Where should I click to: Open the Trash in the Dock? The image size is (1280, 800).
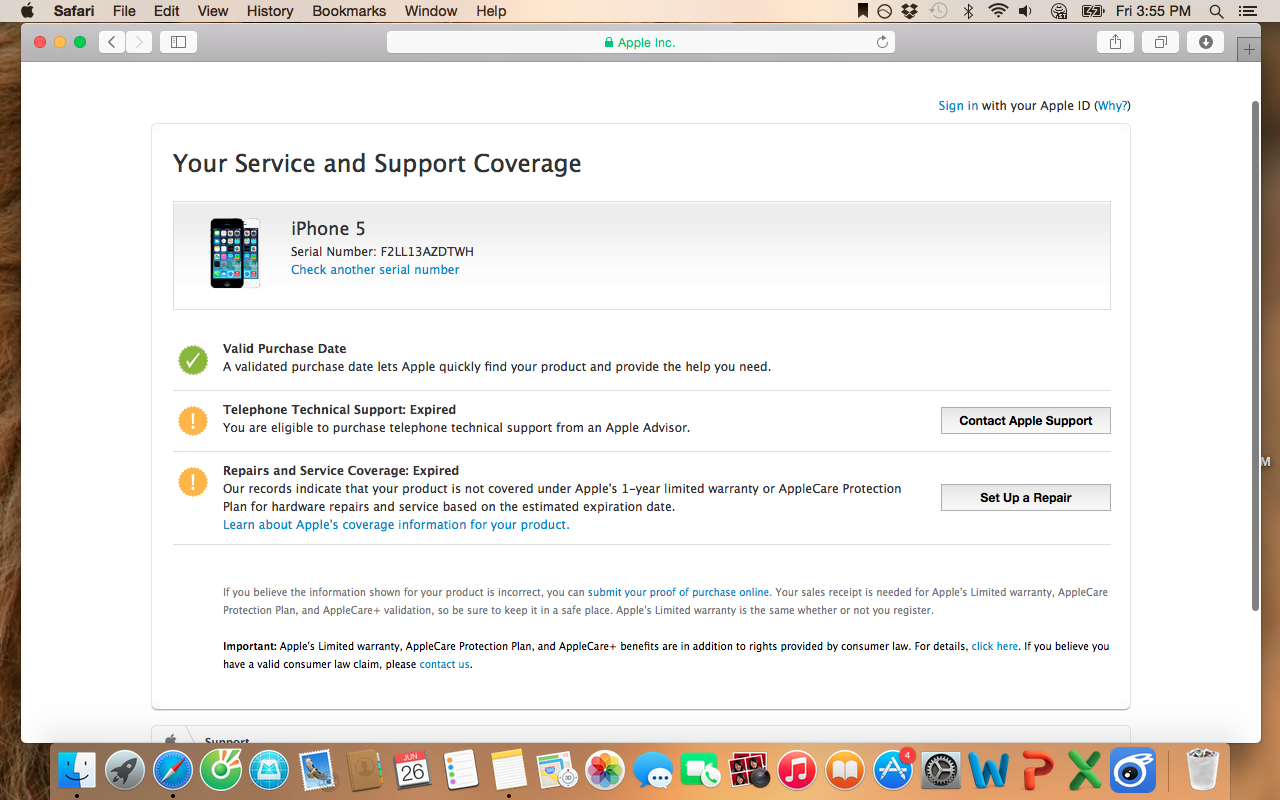click(1203, 771)
